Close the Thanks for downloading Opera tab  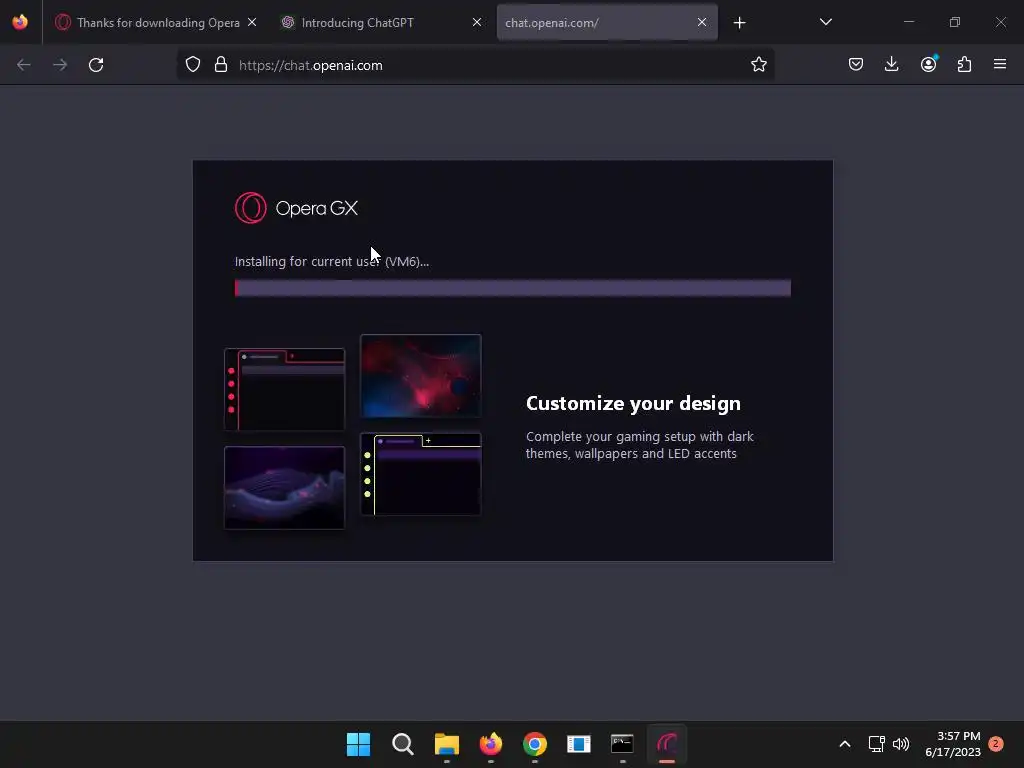point(252,22)
